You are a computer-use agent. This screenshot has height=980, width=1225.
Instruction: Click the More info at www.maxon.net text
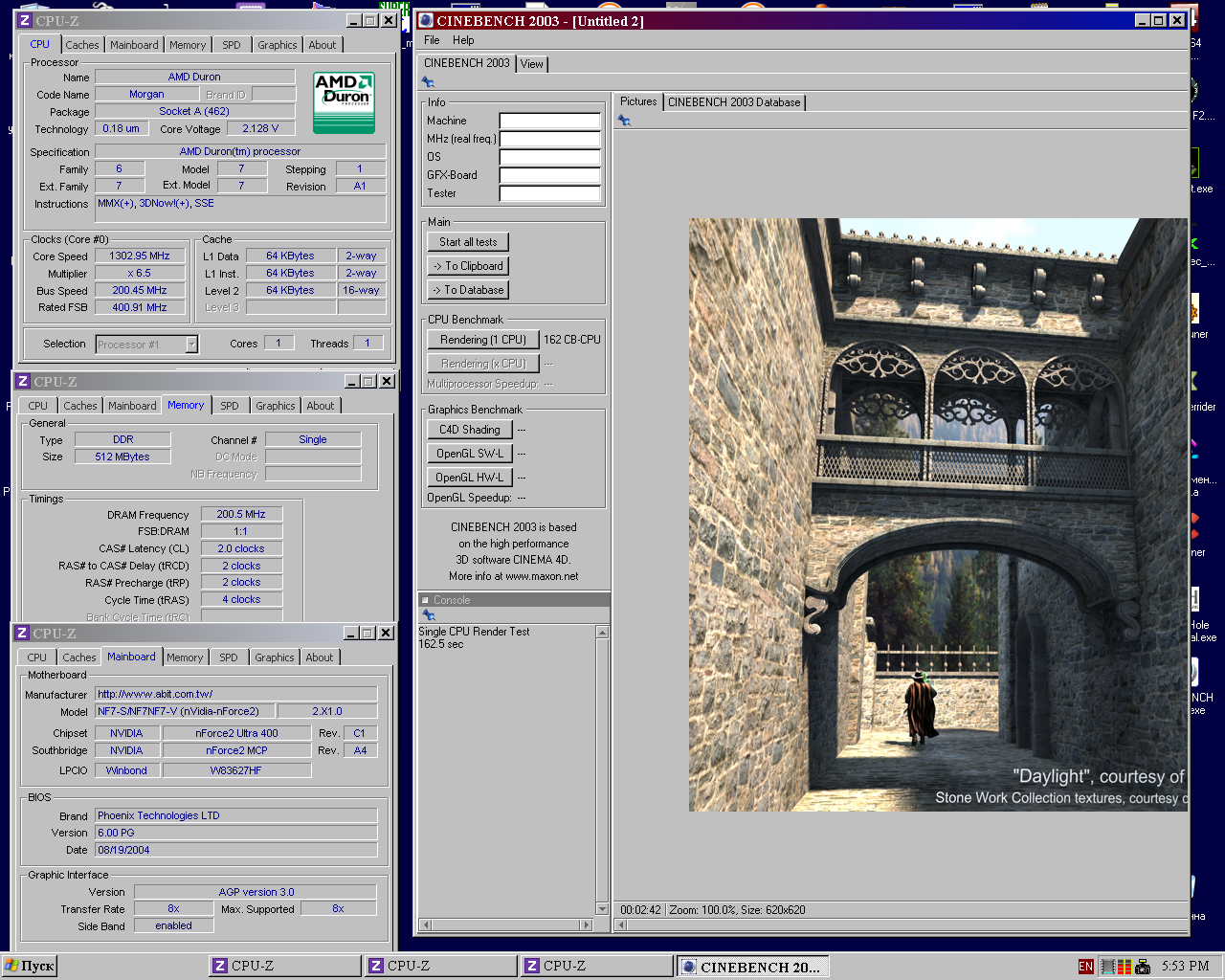coord(513,576)
